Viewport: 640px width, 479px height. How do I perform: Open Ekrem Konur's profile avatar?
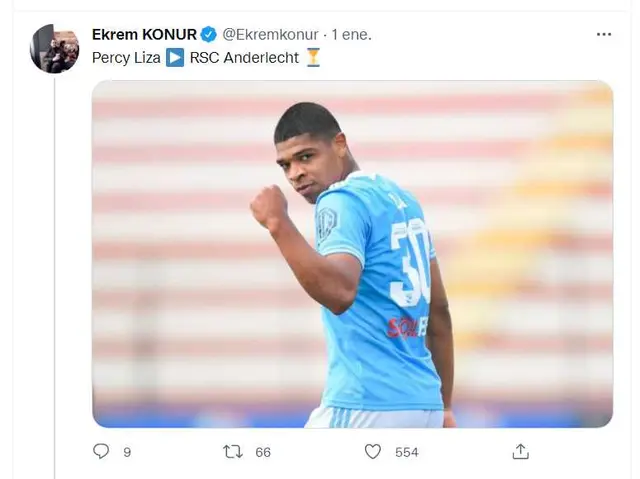click(x=54, y=49)
